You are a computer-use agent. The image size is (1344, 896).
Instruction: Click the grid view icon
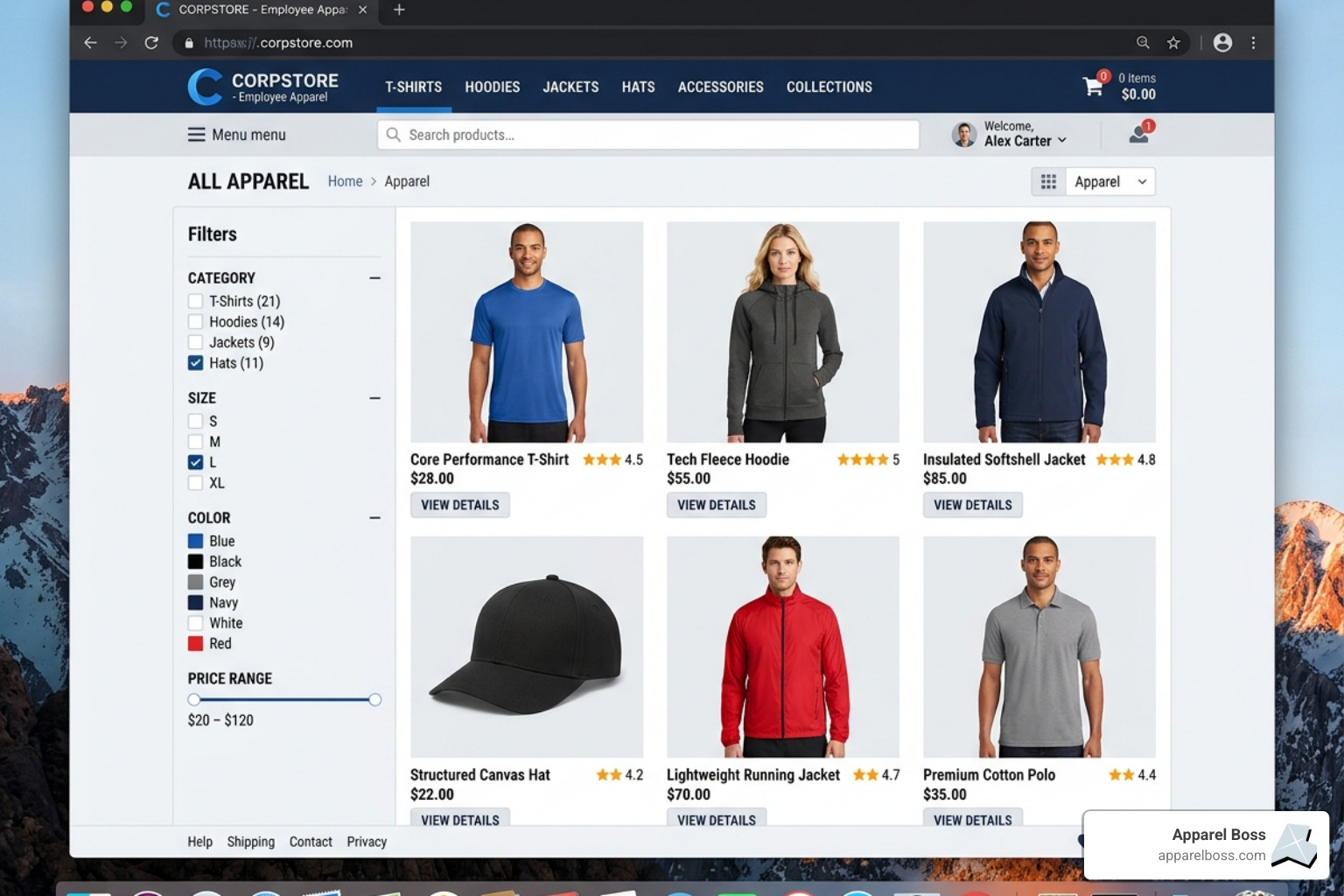pos(1048,181)
